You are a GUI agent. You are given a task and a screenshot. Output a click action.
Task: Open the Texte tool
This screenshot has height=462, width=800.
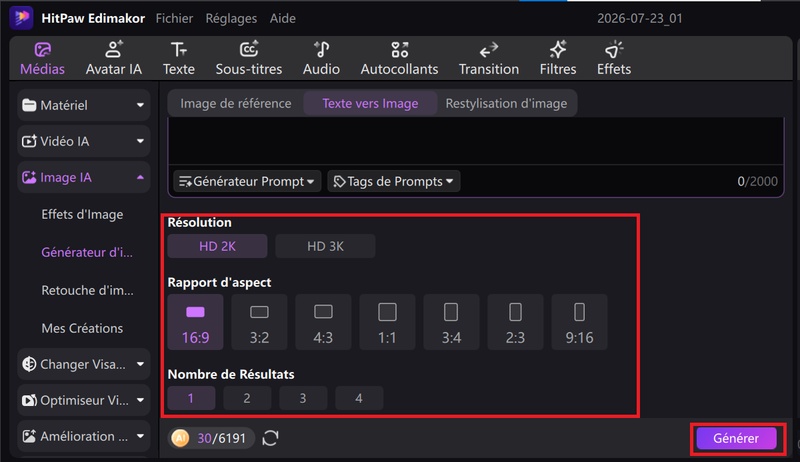(x=179, y=59)
